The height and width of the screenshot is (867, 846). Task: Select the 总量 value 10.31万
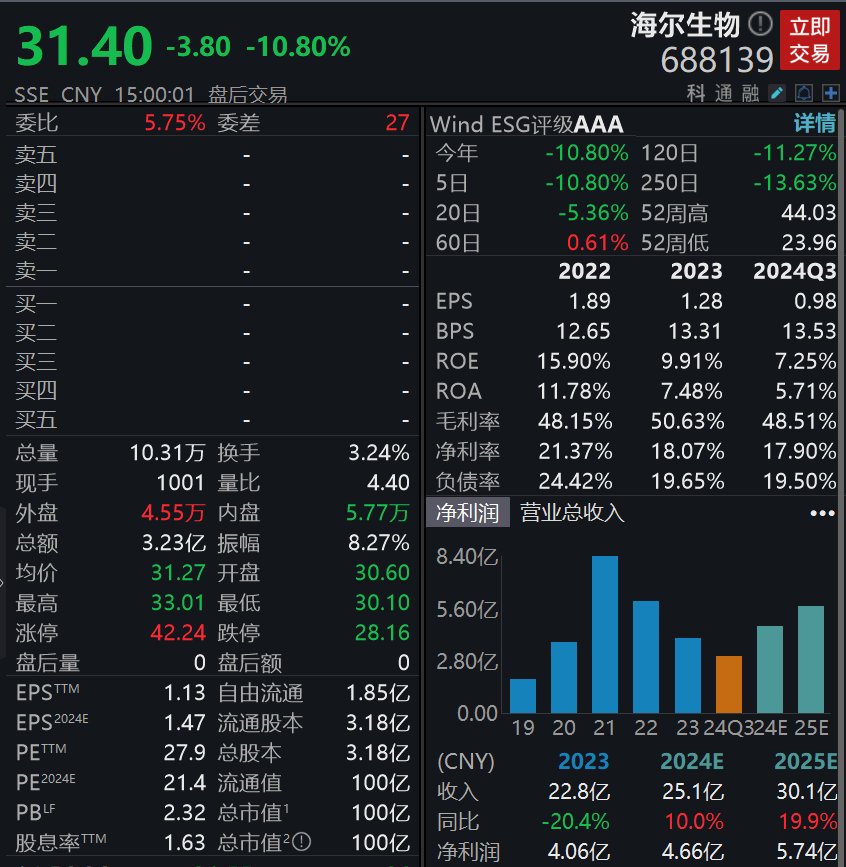[168, 453]
